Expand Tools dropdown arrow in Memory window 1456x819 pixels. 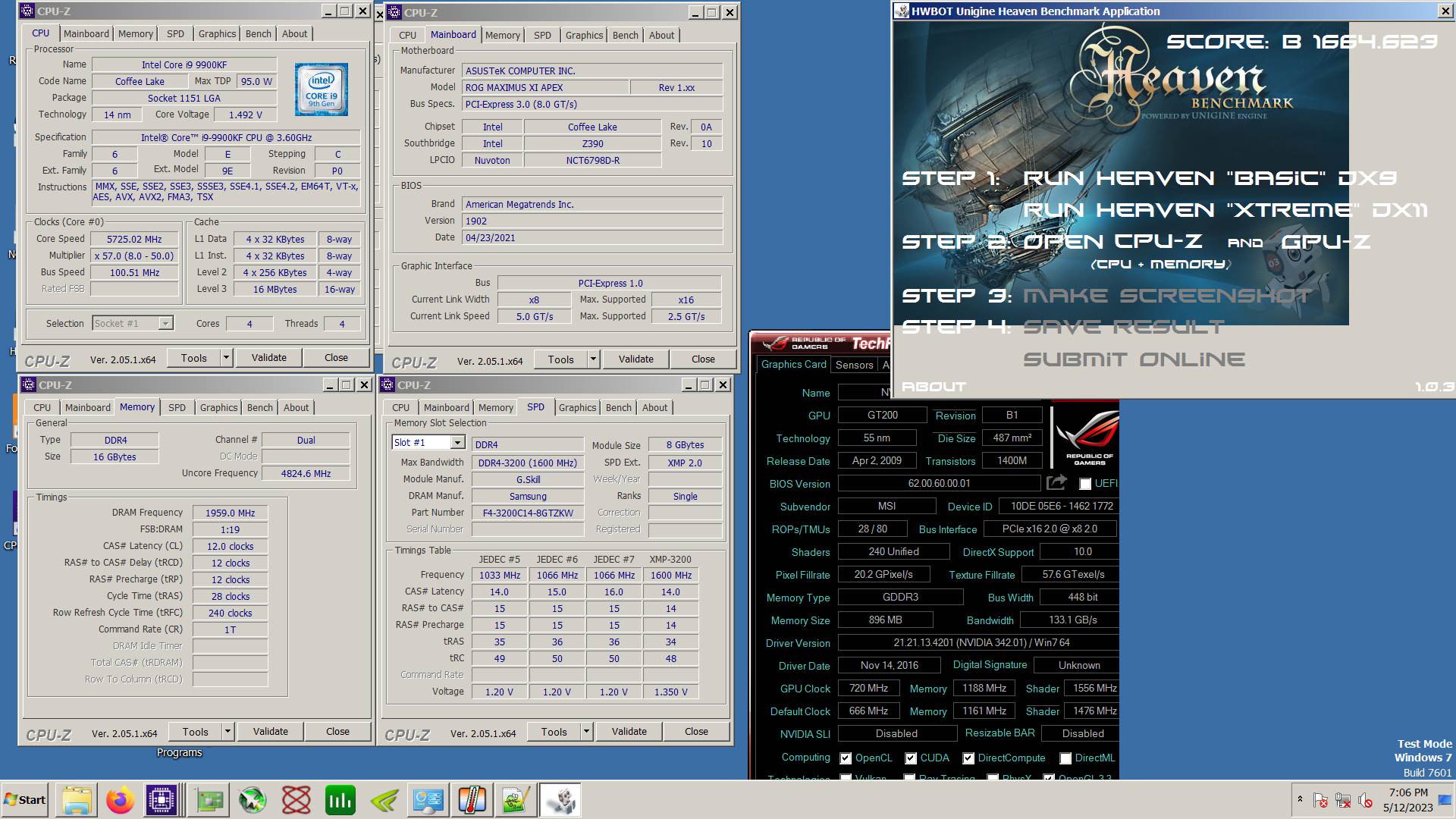pyautogui.click(x=227, y=731)
